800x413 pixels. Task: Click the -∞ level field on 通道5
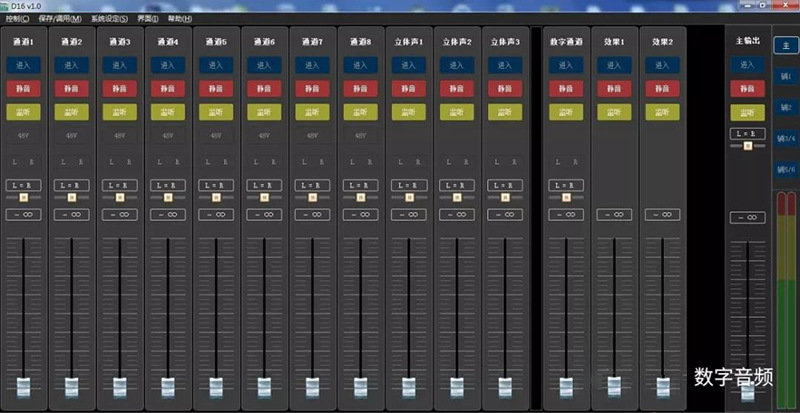[x=216, y=214]
